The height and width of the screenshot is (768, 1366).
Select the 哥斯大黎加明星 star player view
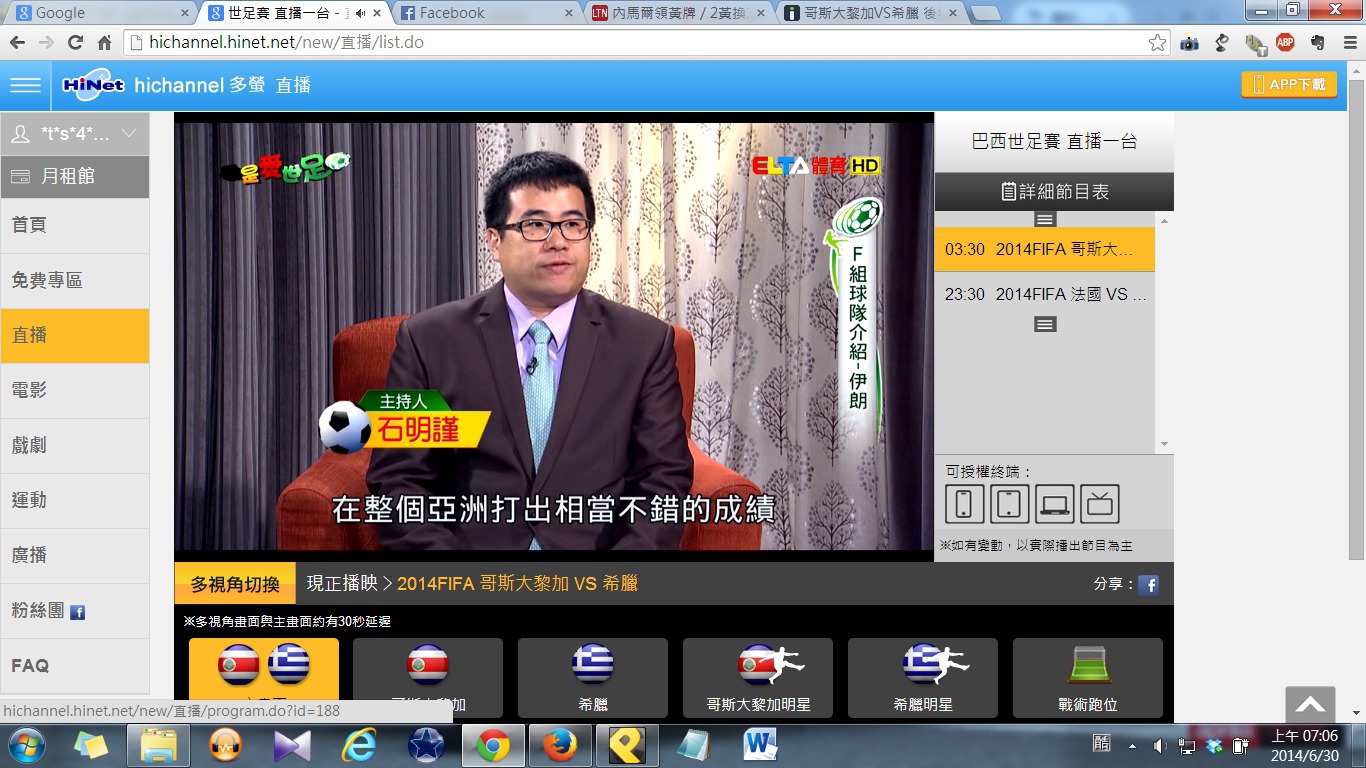tap(758, 678)
